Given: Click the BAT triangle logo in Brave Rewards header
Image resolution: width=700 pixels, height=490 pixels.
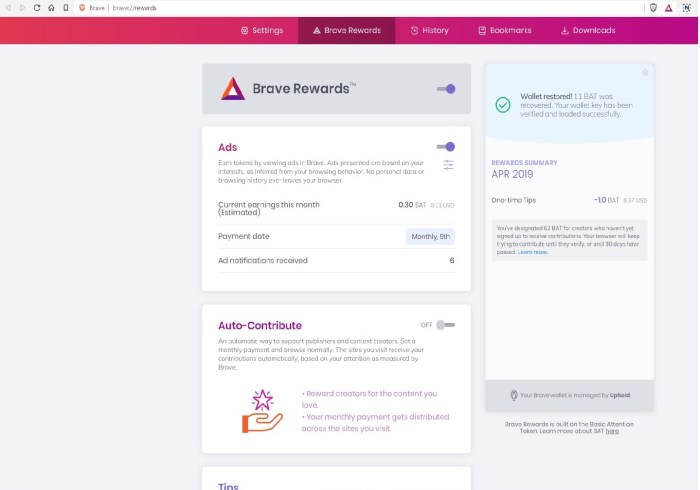Looking at the screenshot, I should pos(233,88).
